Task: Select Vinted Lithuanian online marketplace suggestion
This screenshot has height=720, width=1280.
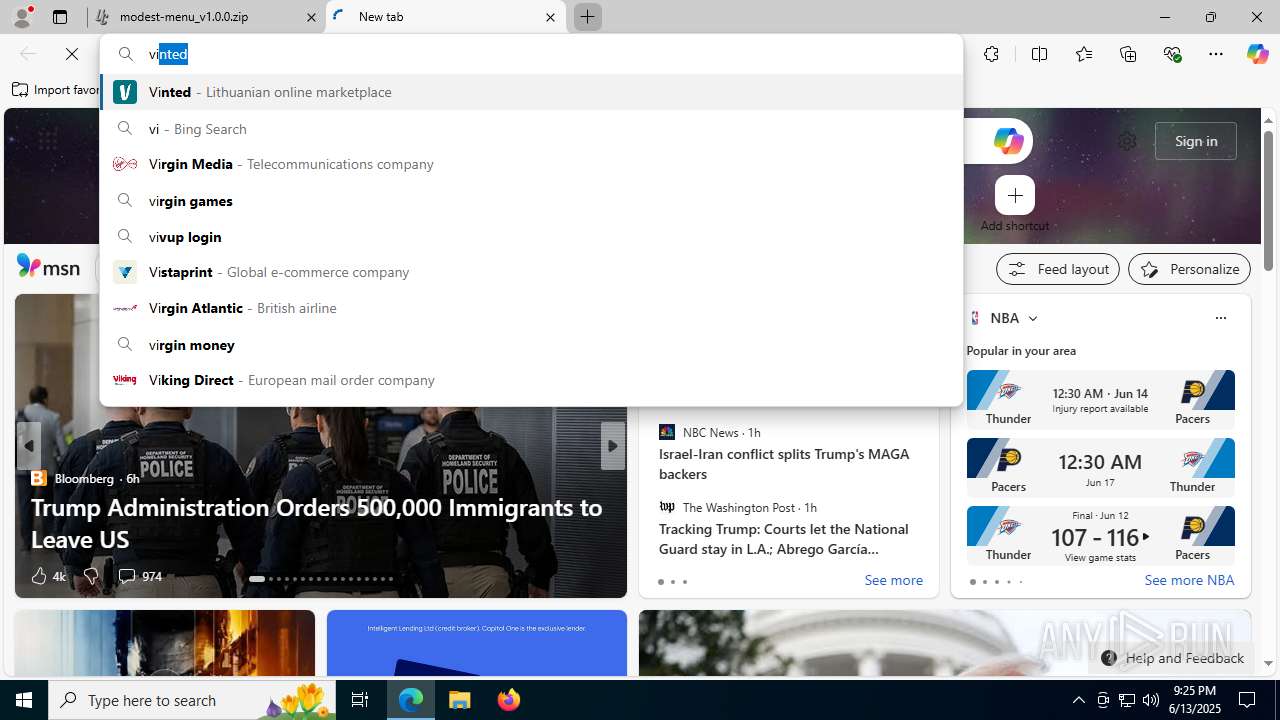Action: coord(531,92)
